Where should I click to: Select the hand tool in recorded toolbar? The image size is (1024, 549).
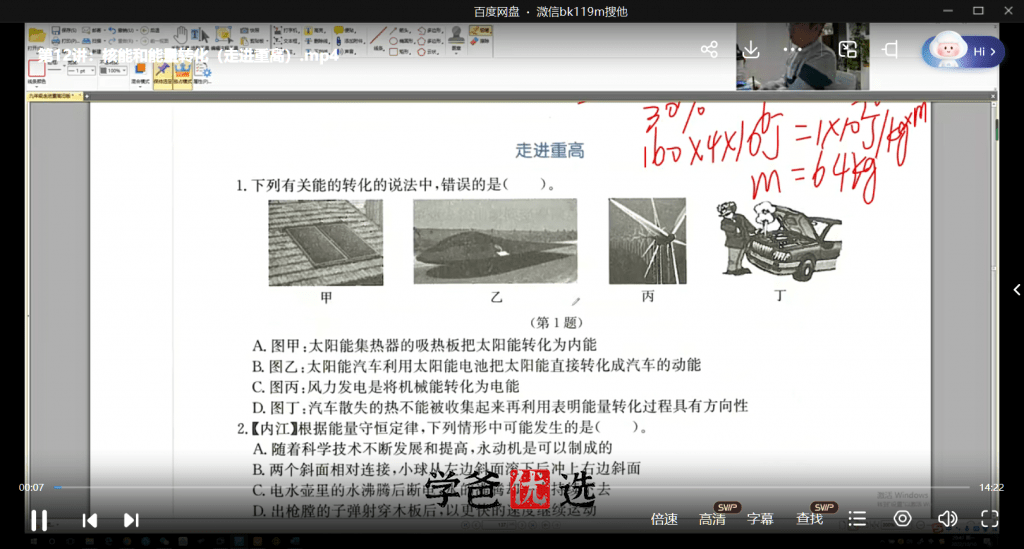pos(181,35)
